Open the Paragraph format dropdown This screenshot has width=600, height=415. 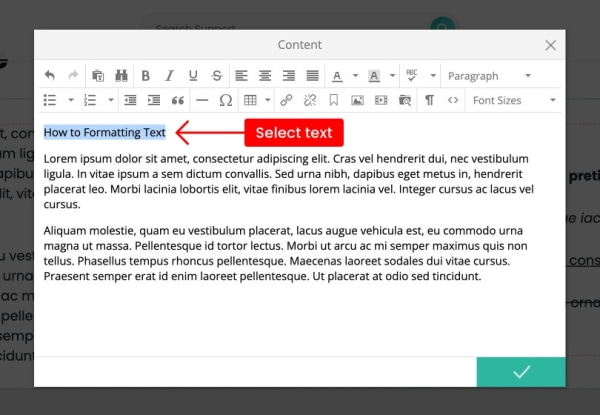[x=490, y=76]
